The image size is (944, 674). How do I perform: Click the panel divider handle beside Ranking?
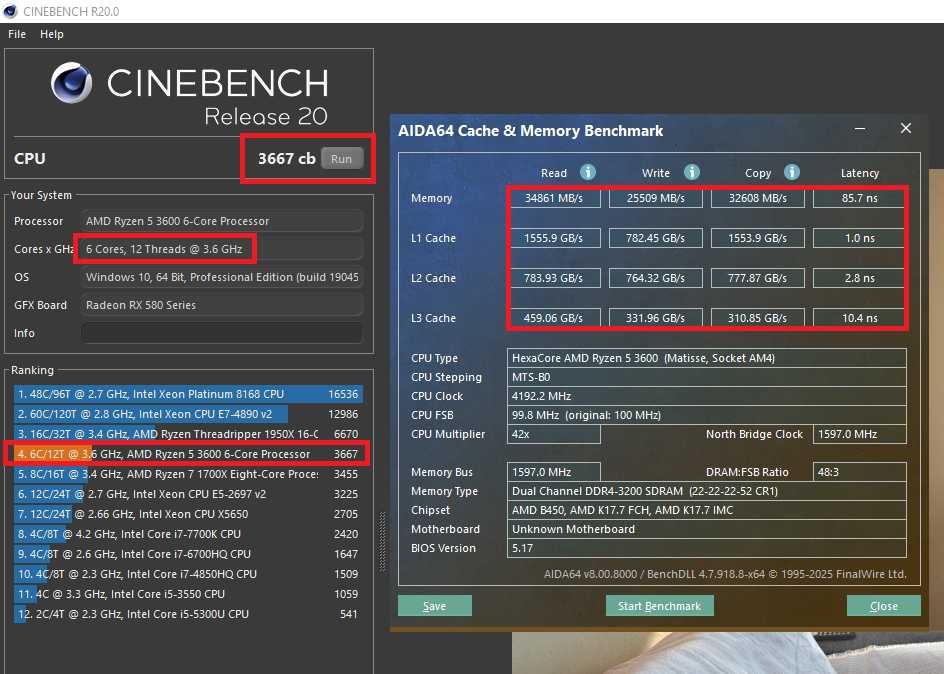pos(381,542)
